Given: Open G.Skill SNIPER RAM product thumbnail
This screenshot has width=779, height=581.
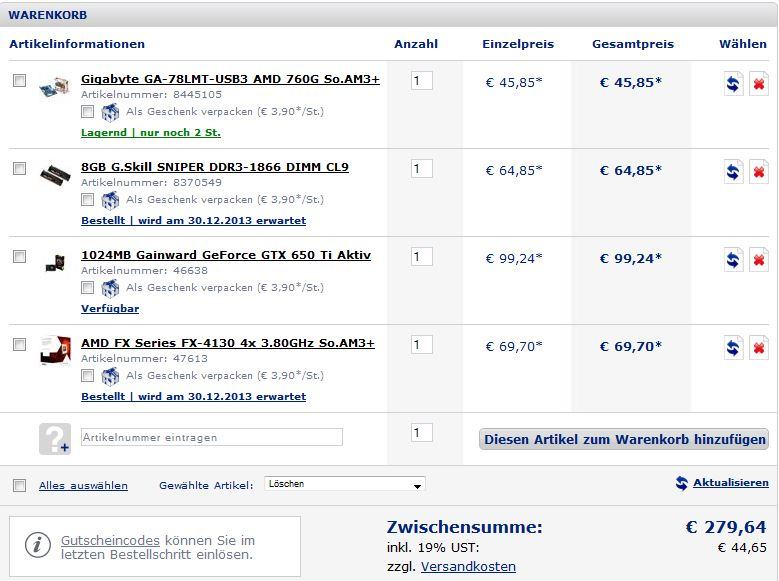Looking at the screenshot, I should coord(55,175).
